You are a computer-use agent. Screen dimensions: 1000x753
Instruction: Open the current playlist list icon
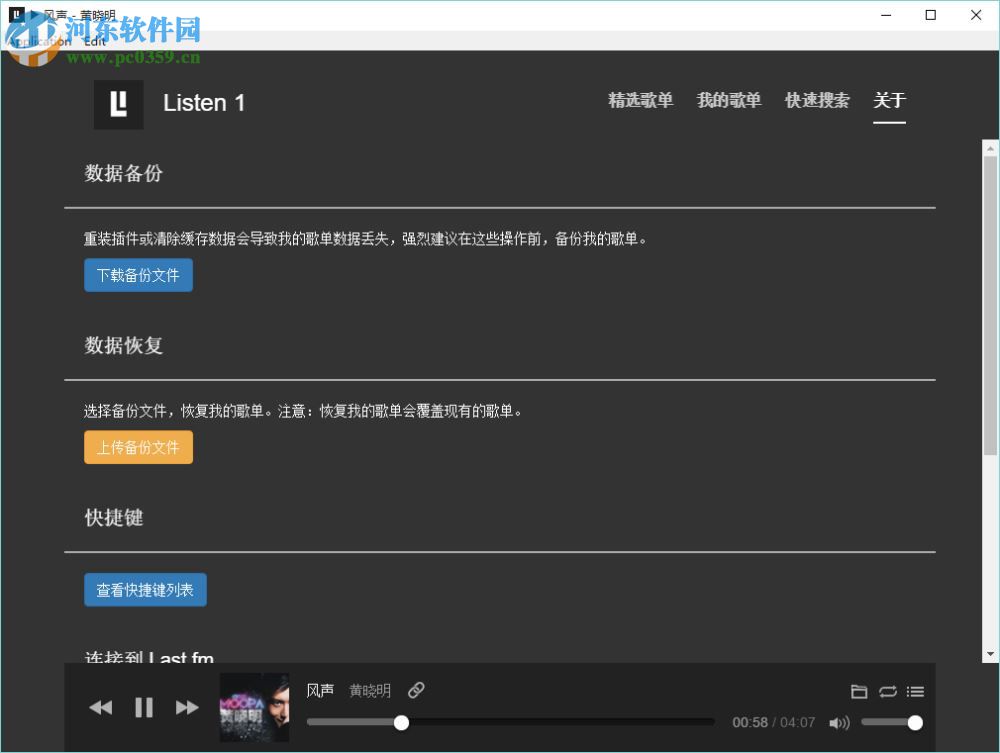[915, 691]
